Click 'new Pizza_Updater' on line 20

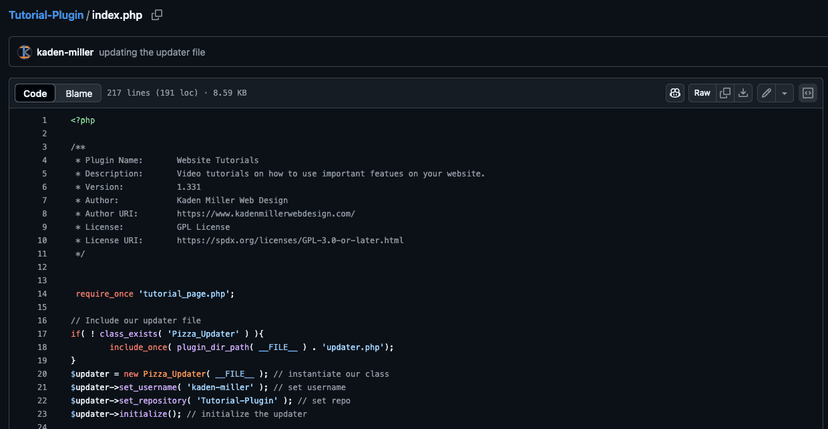[x=165, y=374]
